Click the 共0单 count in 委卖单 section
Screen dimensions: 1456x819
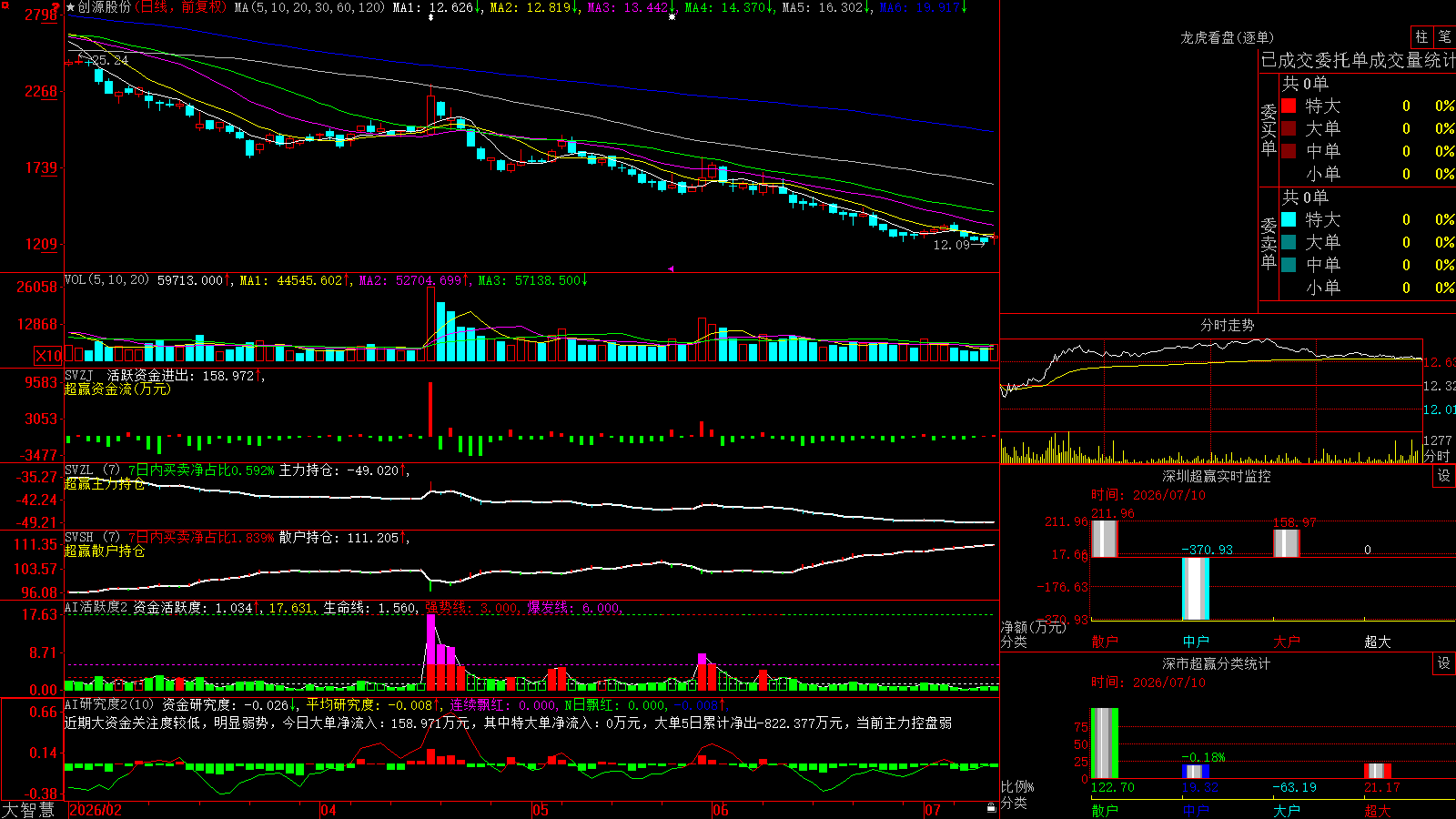pyautogui.click(x=1305, y=197)
